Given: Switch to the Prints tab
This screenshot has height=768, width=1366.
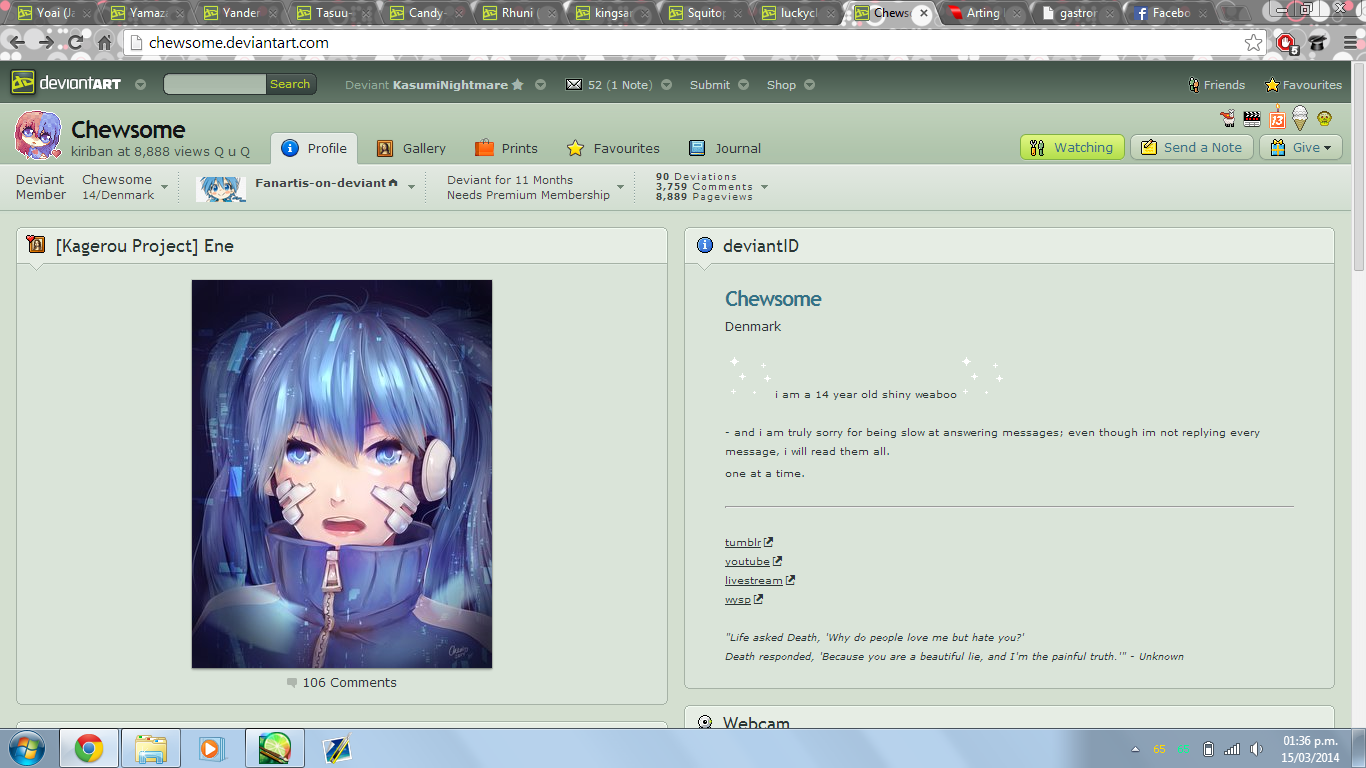Looking at the screenshot, I should click(506, 148).
